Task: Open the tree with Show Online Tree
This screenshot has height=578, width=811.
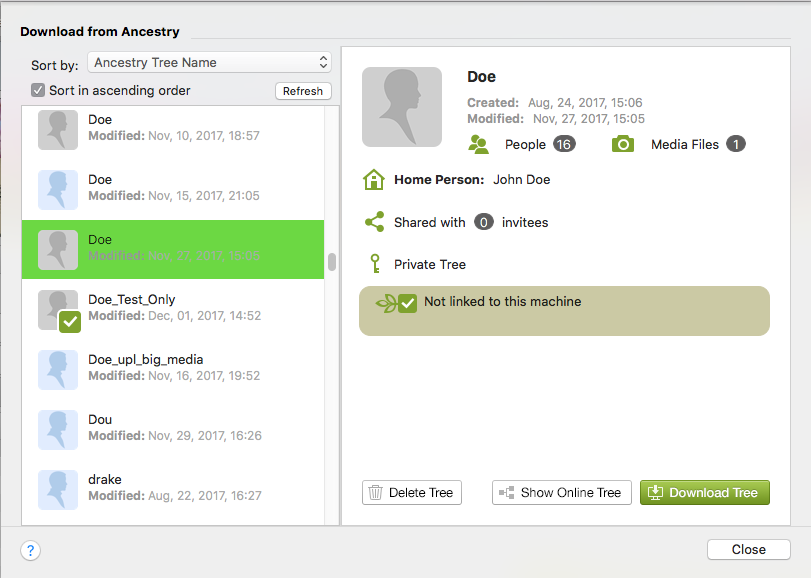Action: coord(562,493)
